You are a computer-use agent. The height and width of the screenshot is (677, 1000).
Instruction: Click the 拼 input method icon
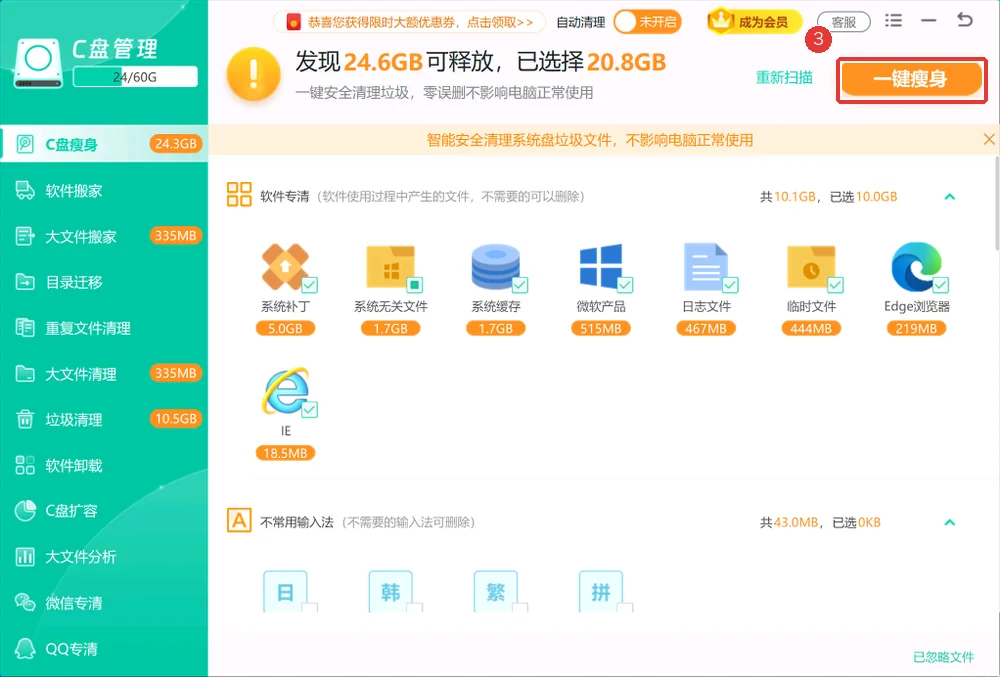(601, 592)
